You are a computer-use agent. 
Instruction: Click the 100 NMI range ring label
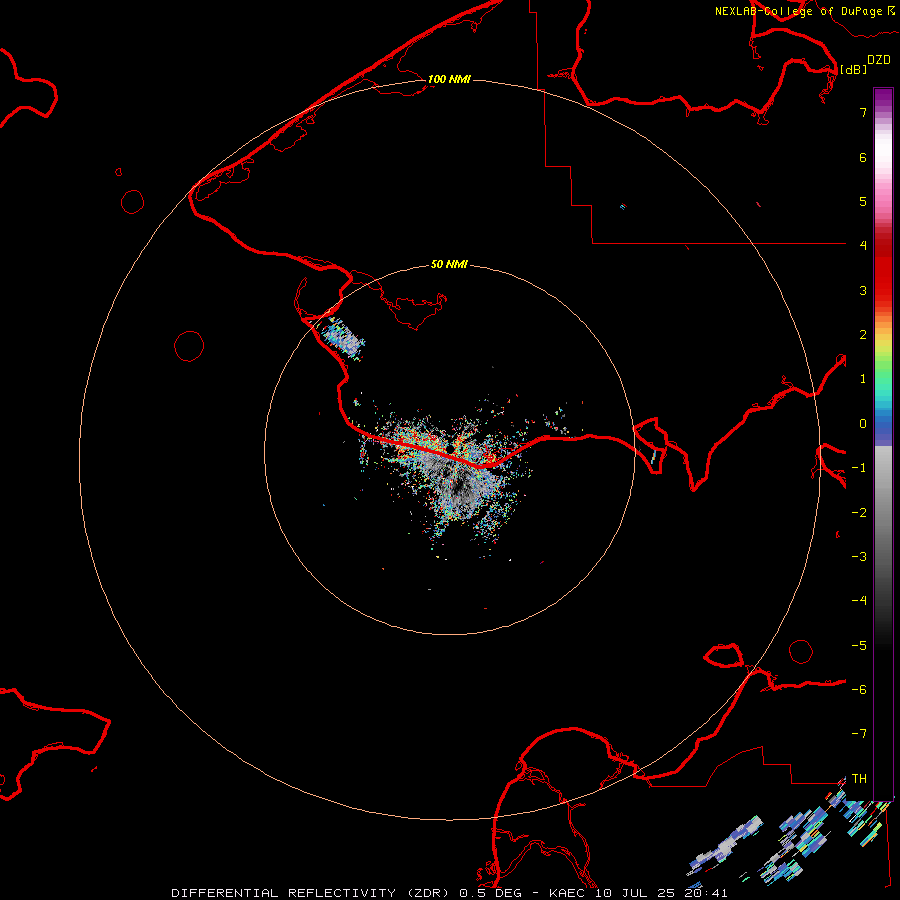pos(449,79)
